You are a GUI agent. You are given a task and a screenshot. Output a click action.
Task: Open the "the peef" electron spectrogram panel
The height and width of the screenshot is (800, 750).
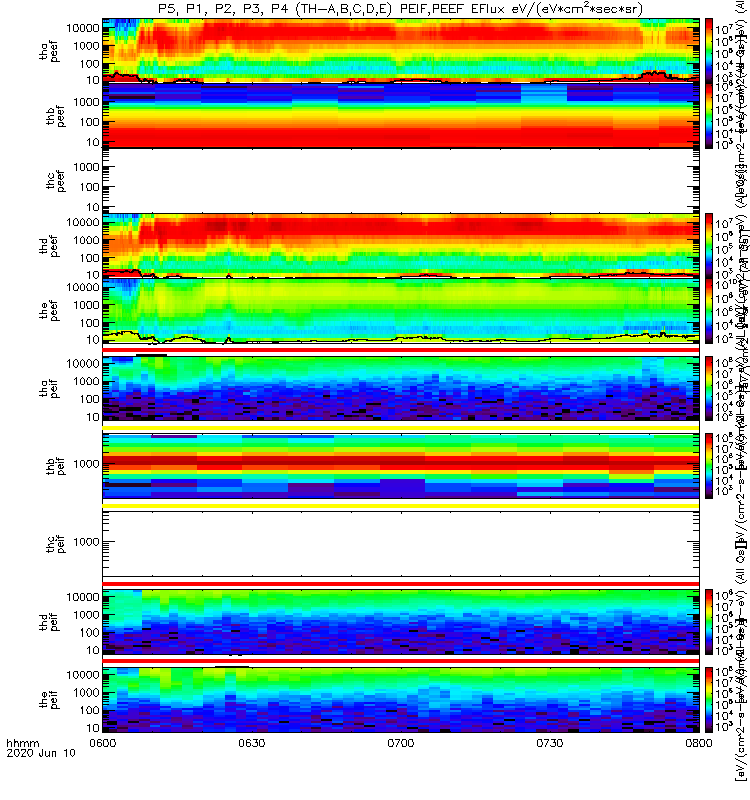coord(401,310)
